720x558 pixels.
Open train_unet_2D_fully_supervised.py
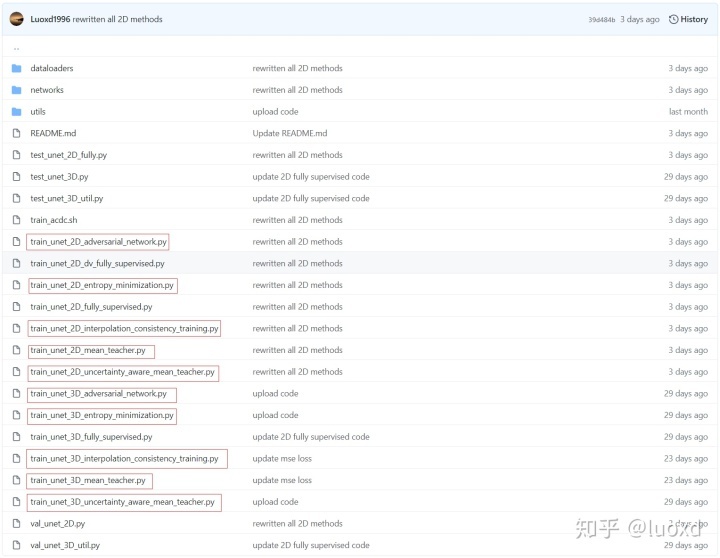(x=91, y=307)
